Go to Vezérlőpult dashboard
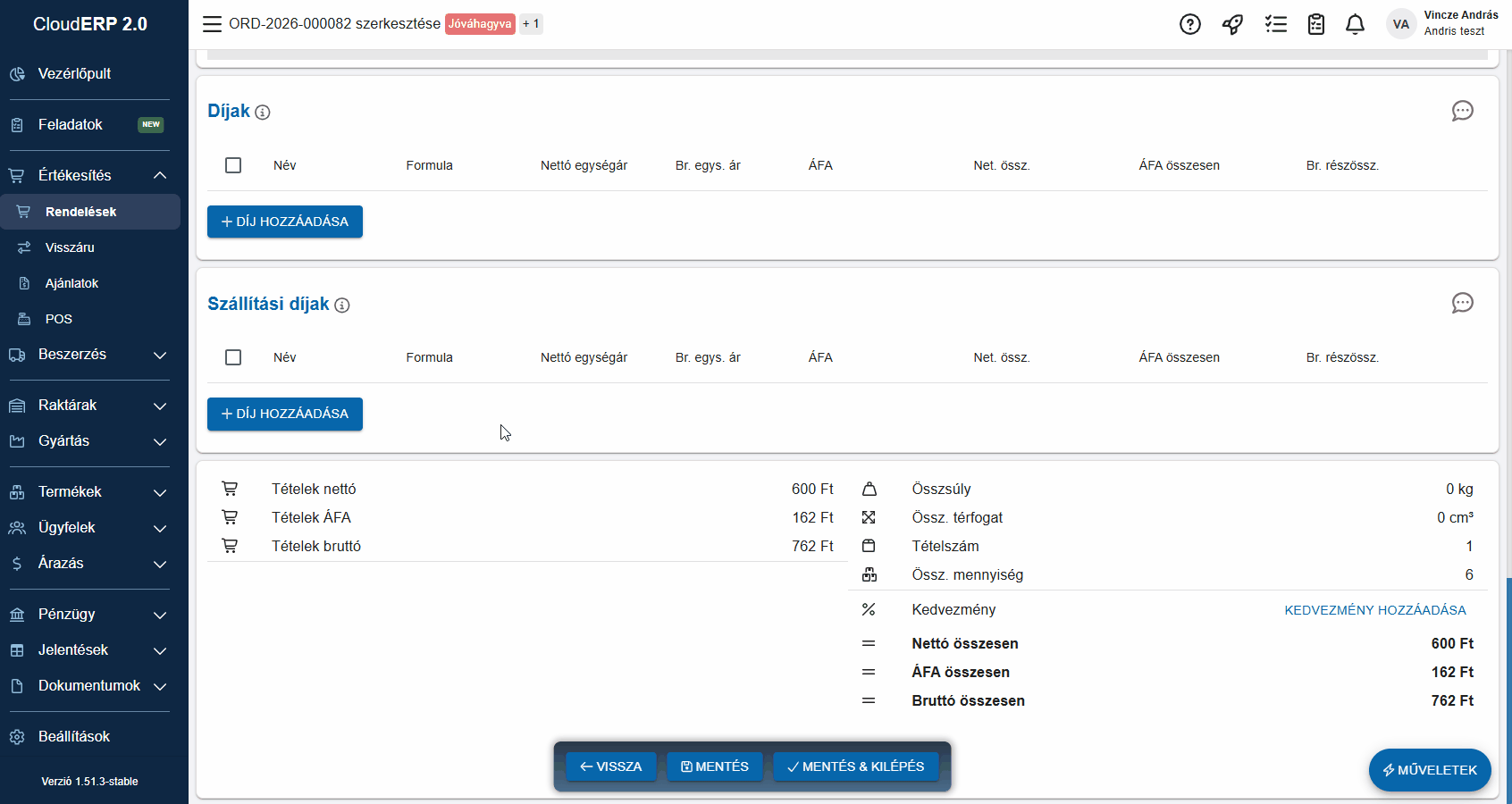Screen dimensions: 1512x804 74,74
